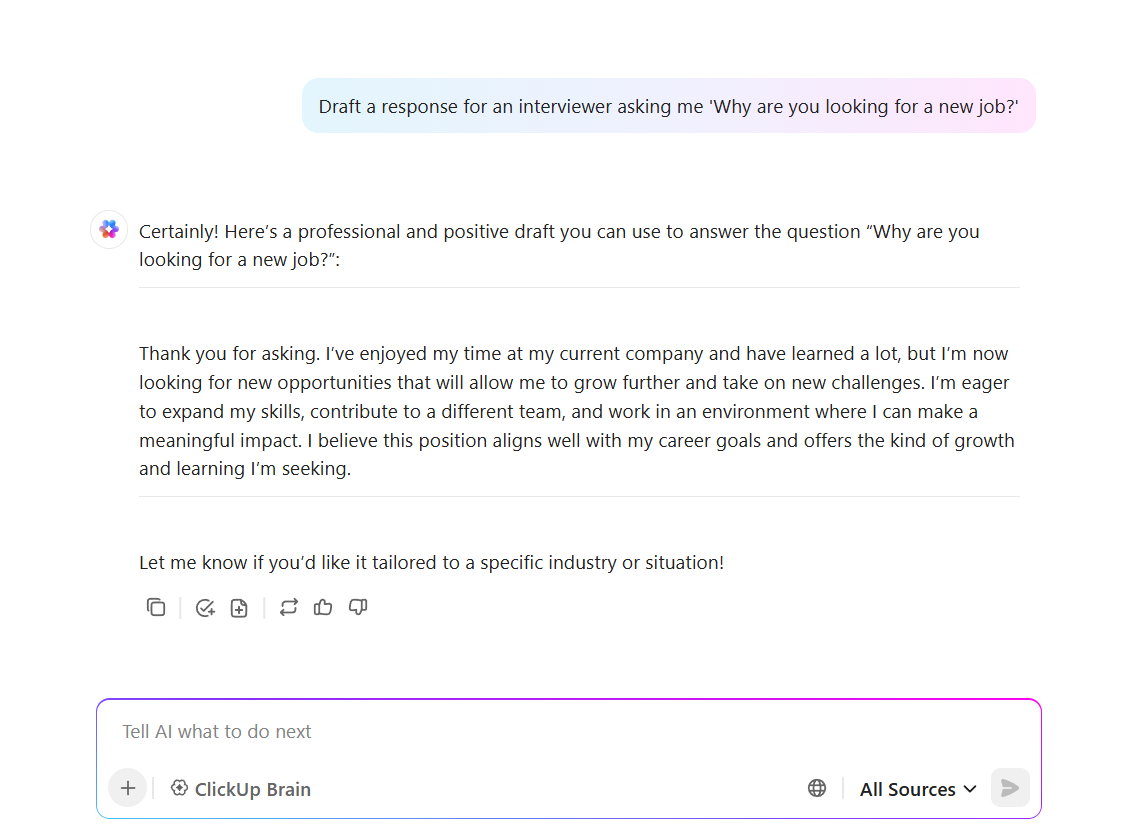The image size is (1134, 831).
Task: Click the divider line above the drafted answer
Action: [579, 288]
